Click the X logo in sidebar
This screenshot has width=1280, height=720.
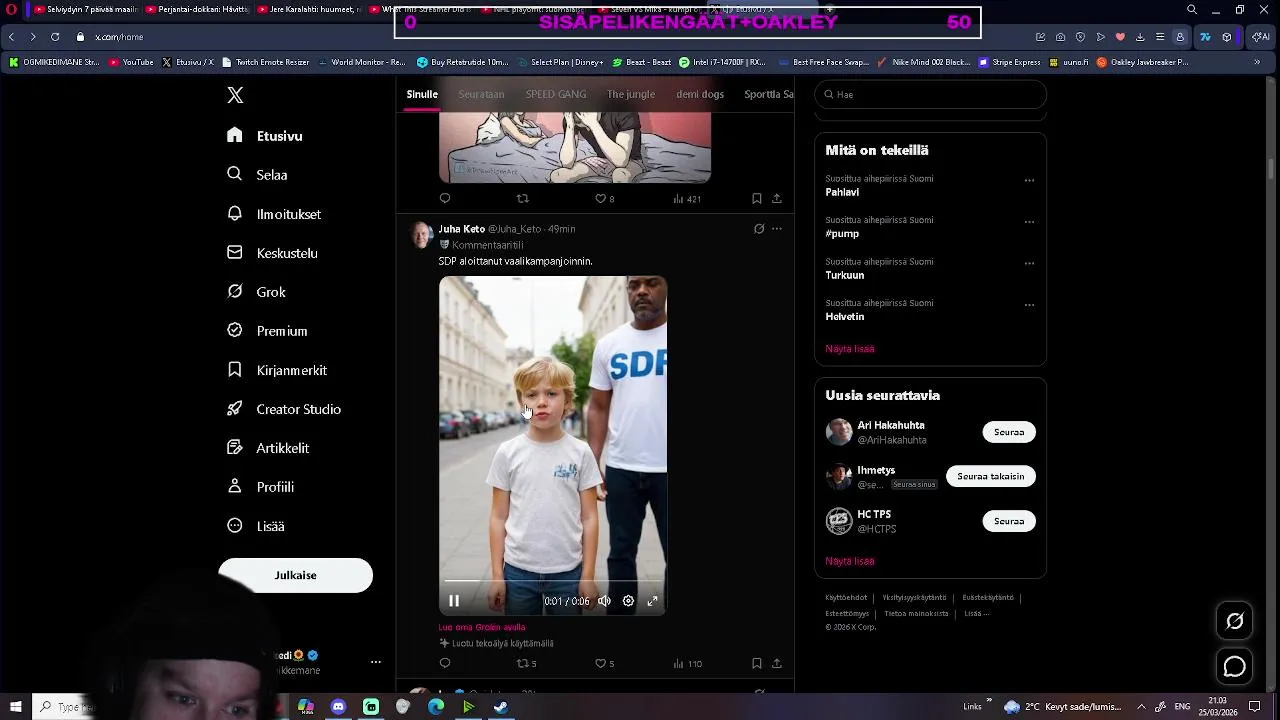point(235,95)
